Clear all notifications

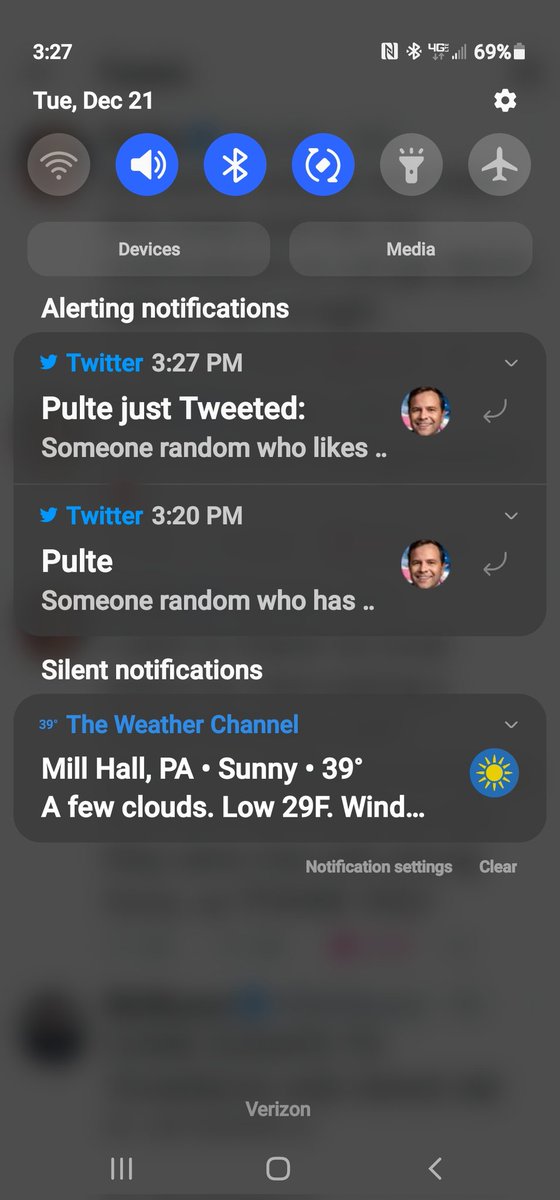point(498,867)
